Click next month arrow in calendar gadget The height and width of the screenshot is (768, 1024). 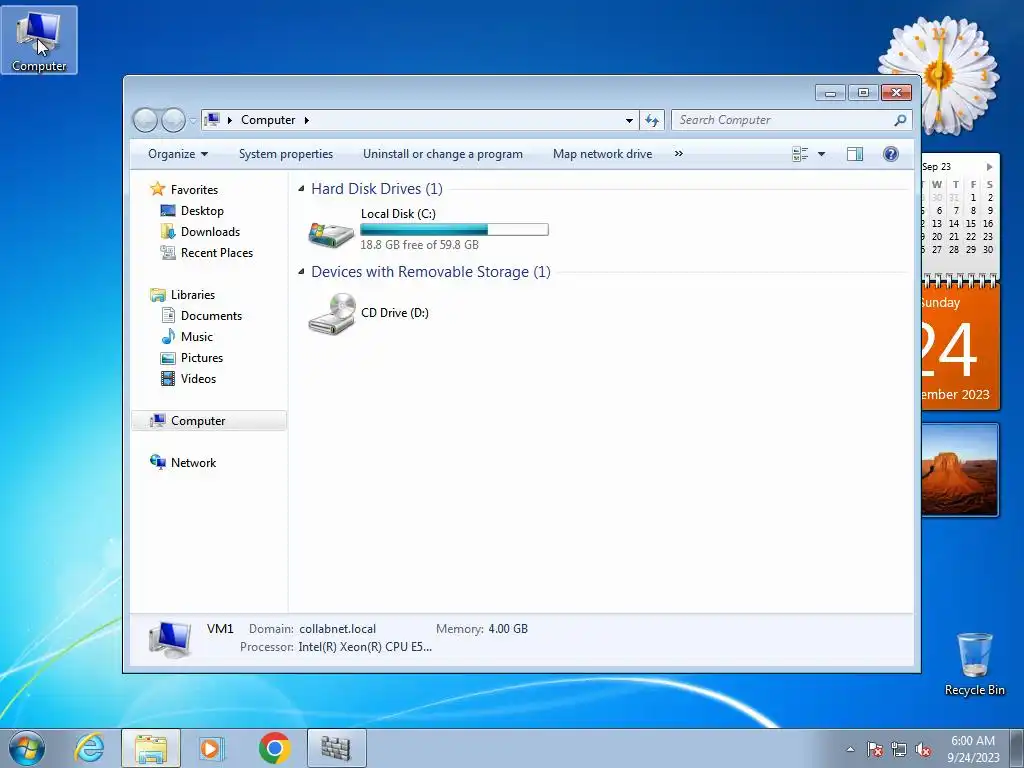pos(989,167)
